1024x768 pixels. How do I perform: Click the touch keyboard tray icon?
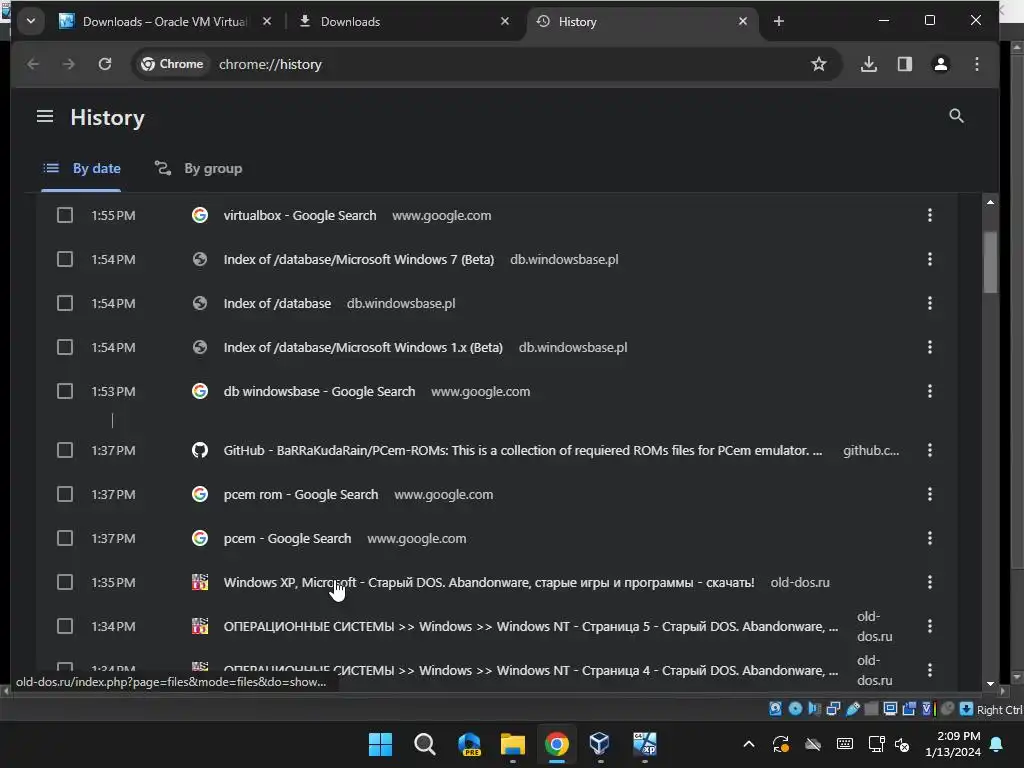pos(844,744)
